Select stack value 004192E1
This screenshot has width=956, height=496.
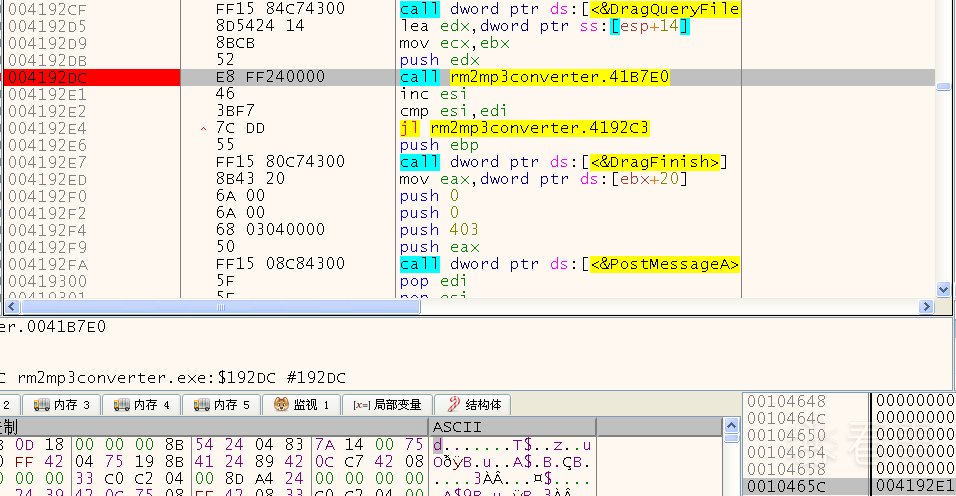pyautogui.click(x=915, y=486)
